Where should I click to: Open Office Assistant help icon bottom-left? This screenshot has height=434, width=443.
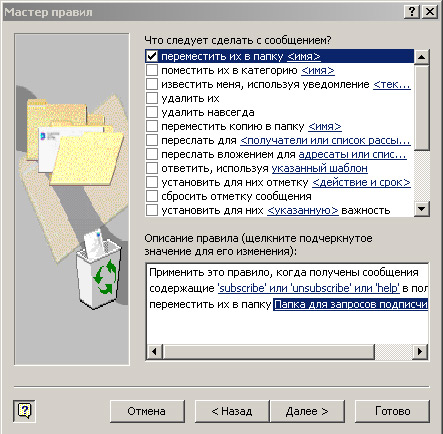(24, 411)
